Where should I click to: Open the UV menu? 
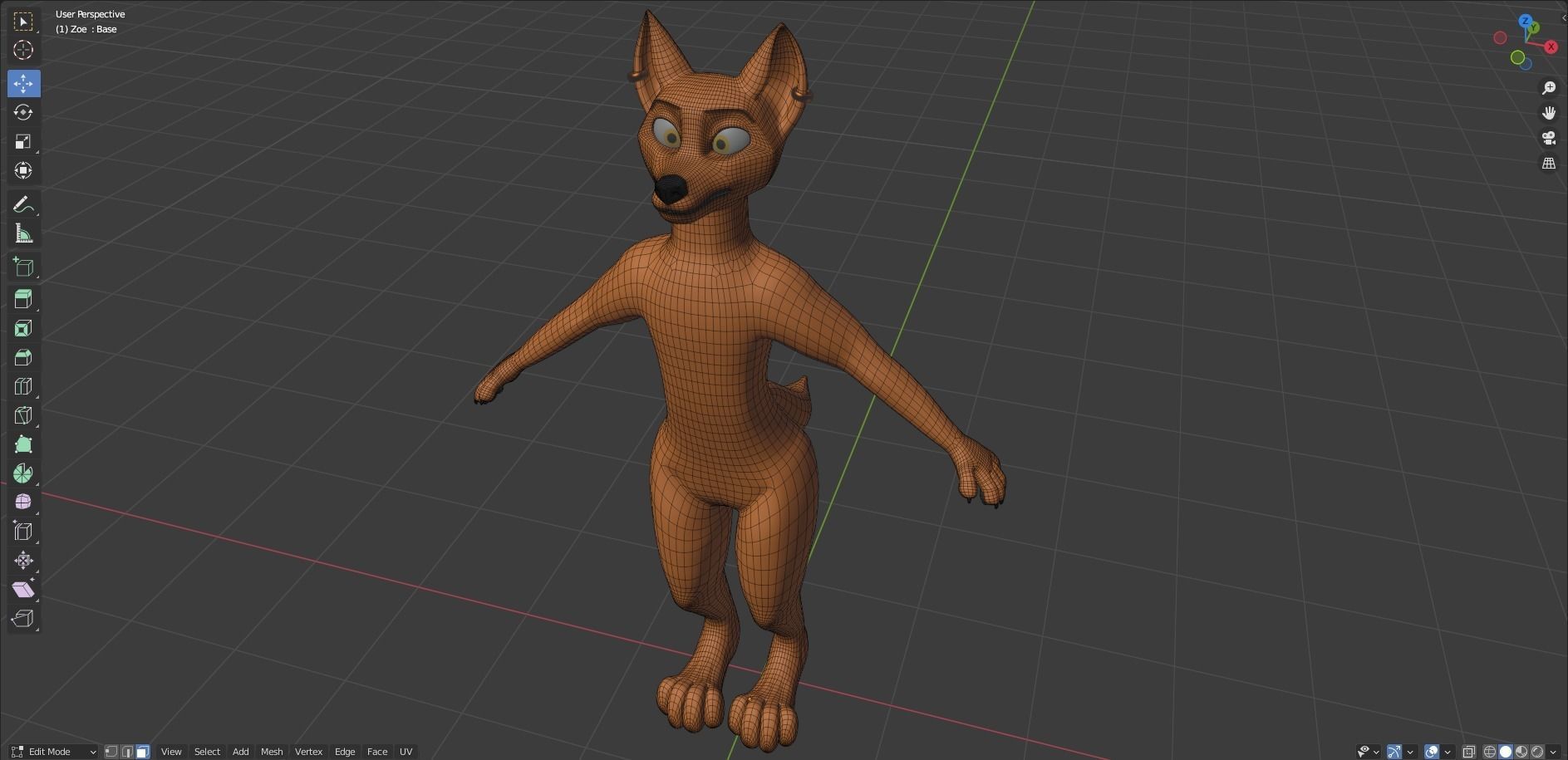point(406,752)
